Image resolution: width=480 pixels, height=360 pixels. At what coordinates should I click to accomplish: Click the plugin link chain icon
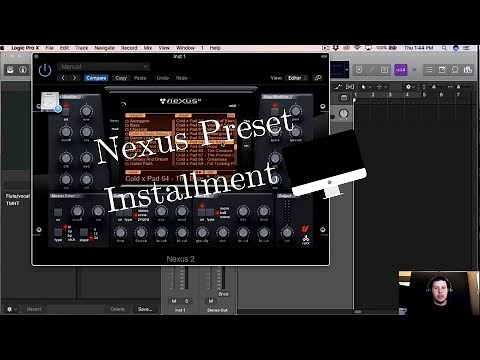318,78
